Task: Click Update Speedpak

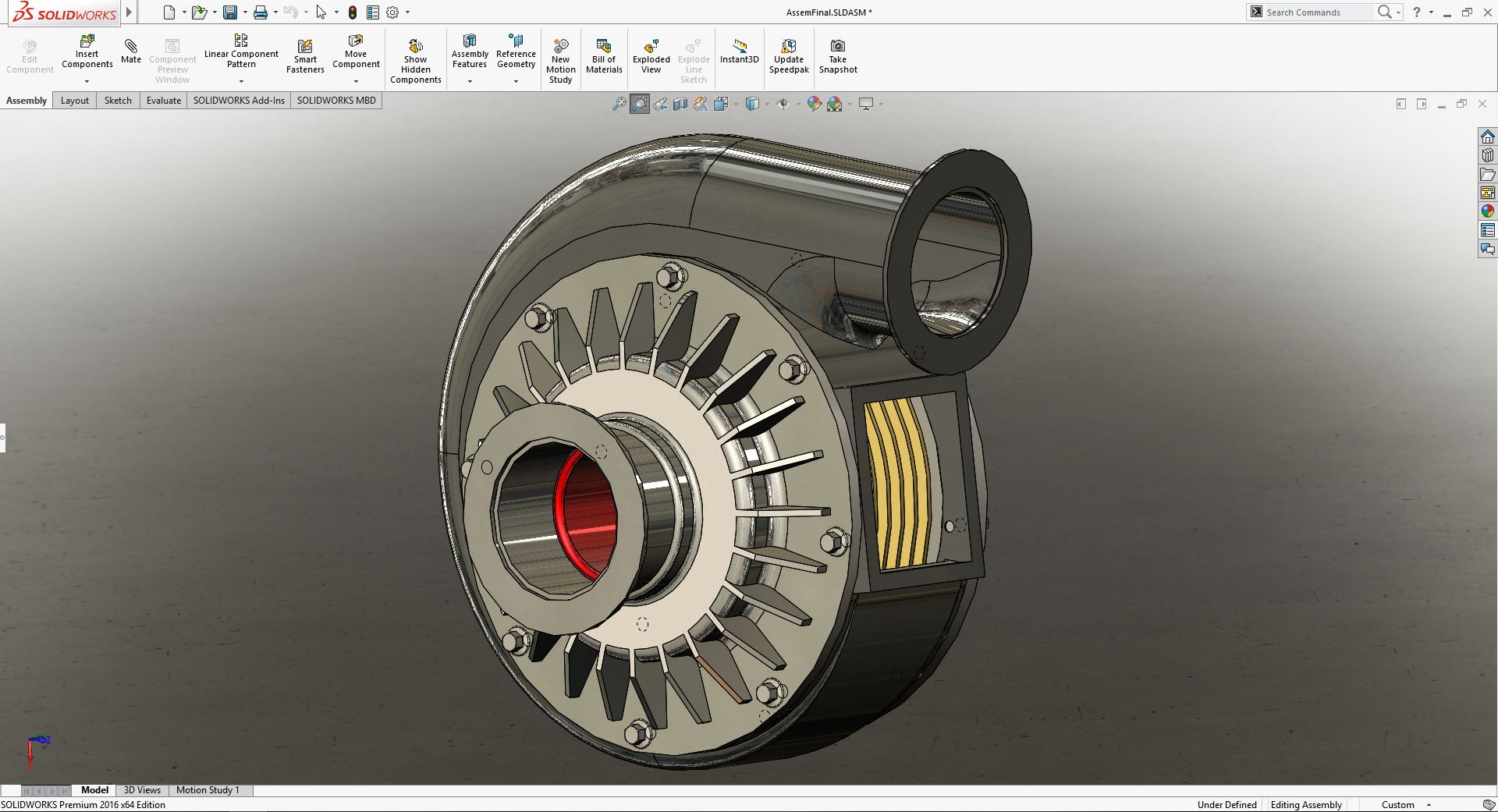Action: point(789,56)
